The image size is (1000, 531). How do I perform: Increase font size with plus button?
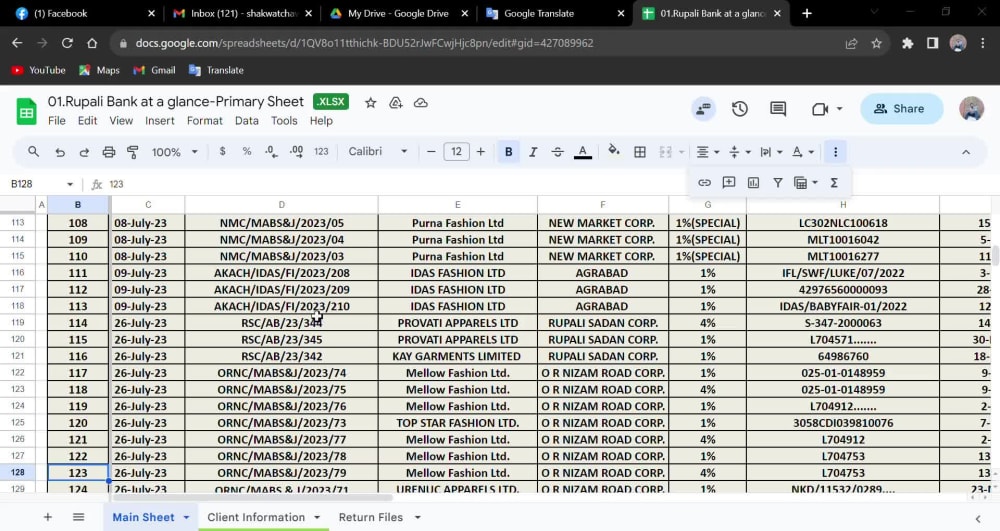tap(481, 152)
